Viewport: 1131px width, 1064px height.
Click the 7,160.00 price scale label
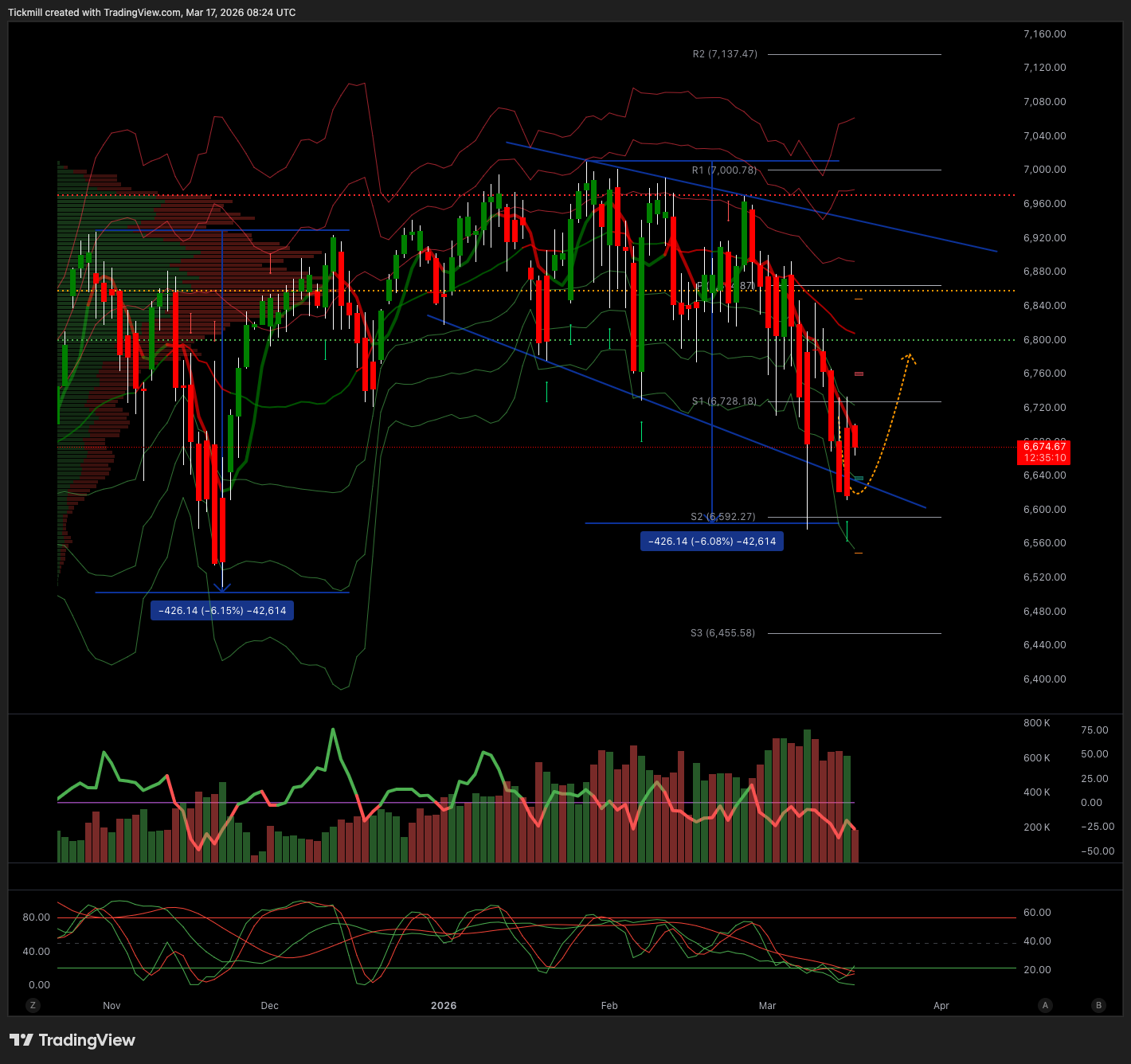1044,34
